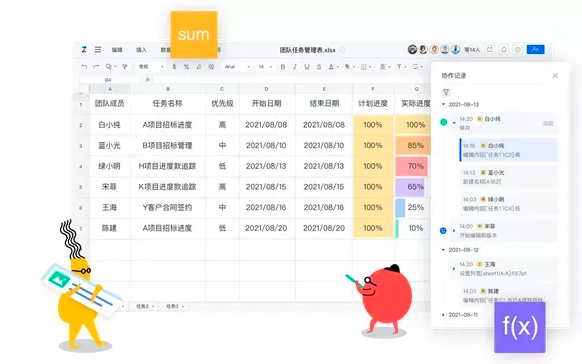The image size is (582, 364).
Task: Click the filter funnel icon in 协作记录 panel
Action: click(446, 92)
